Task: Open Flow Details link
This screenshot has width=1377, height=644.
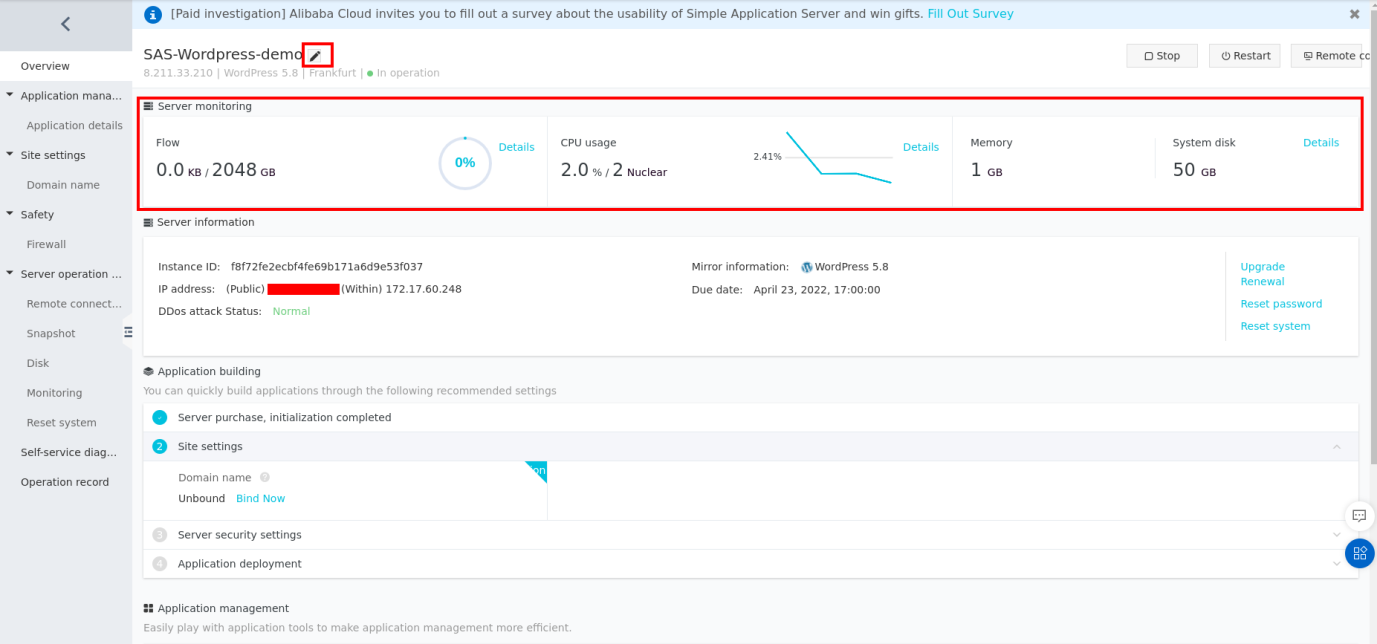Action: [516, 147]
